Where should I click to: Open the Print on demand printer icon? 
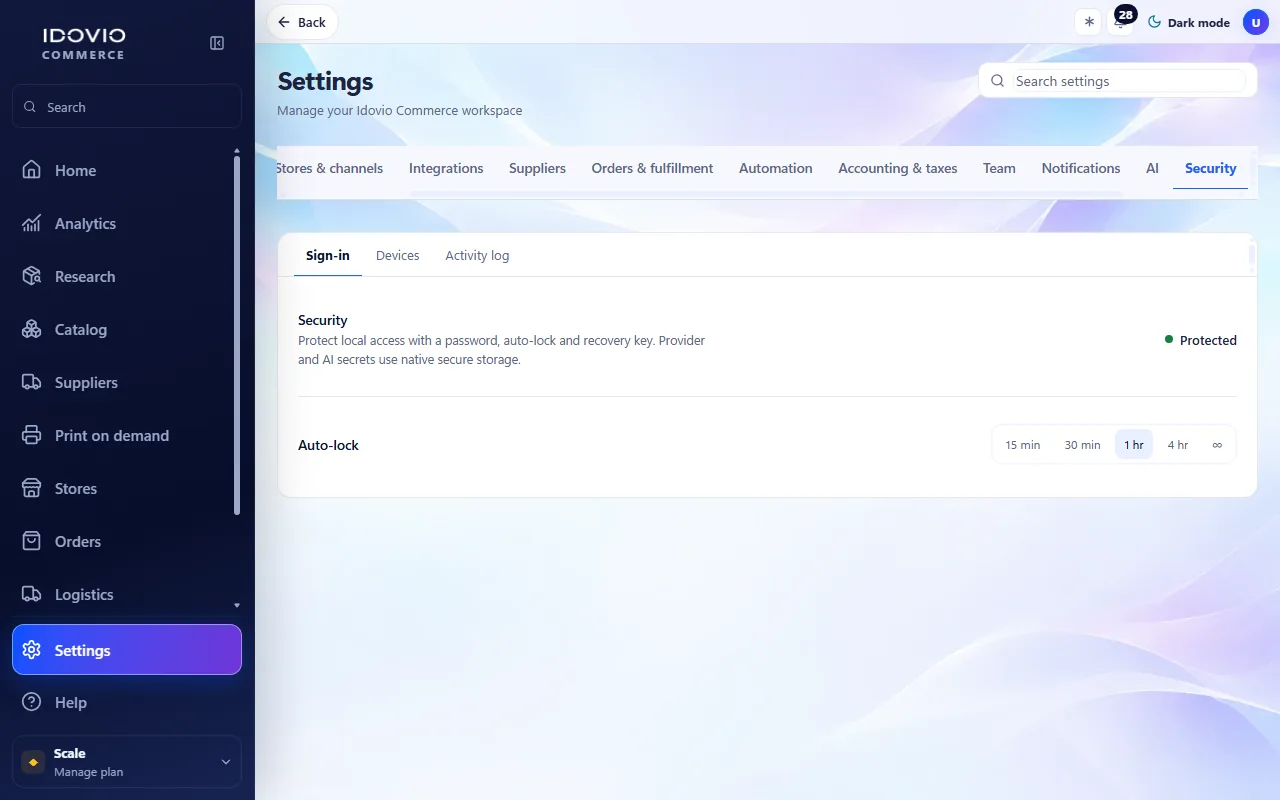(32, 435)
